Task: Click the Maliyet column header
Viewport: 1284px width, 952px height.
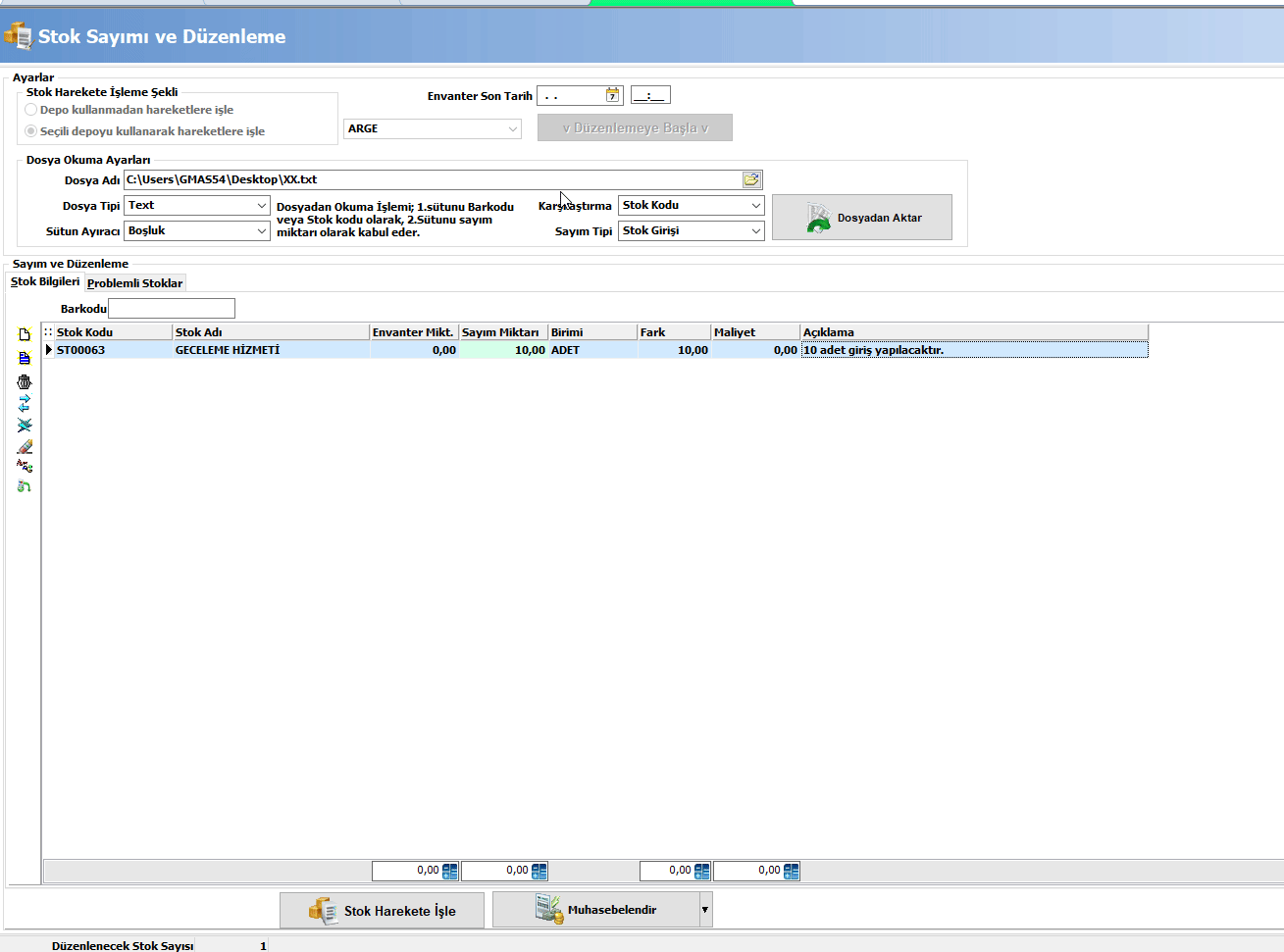Action: tap(755, 332)
